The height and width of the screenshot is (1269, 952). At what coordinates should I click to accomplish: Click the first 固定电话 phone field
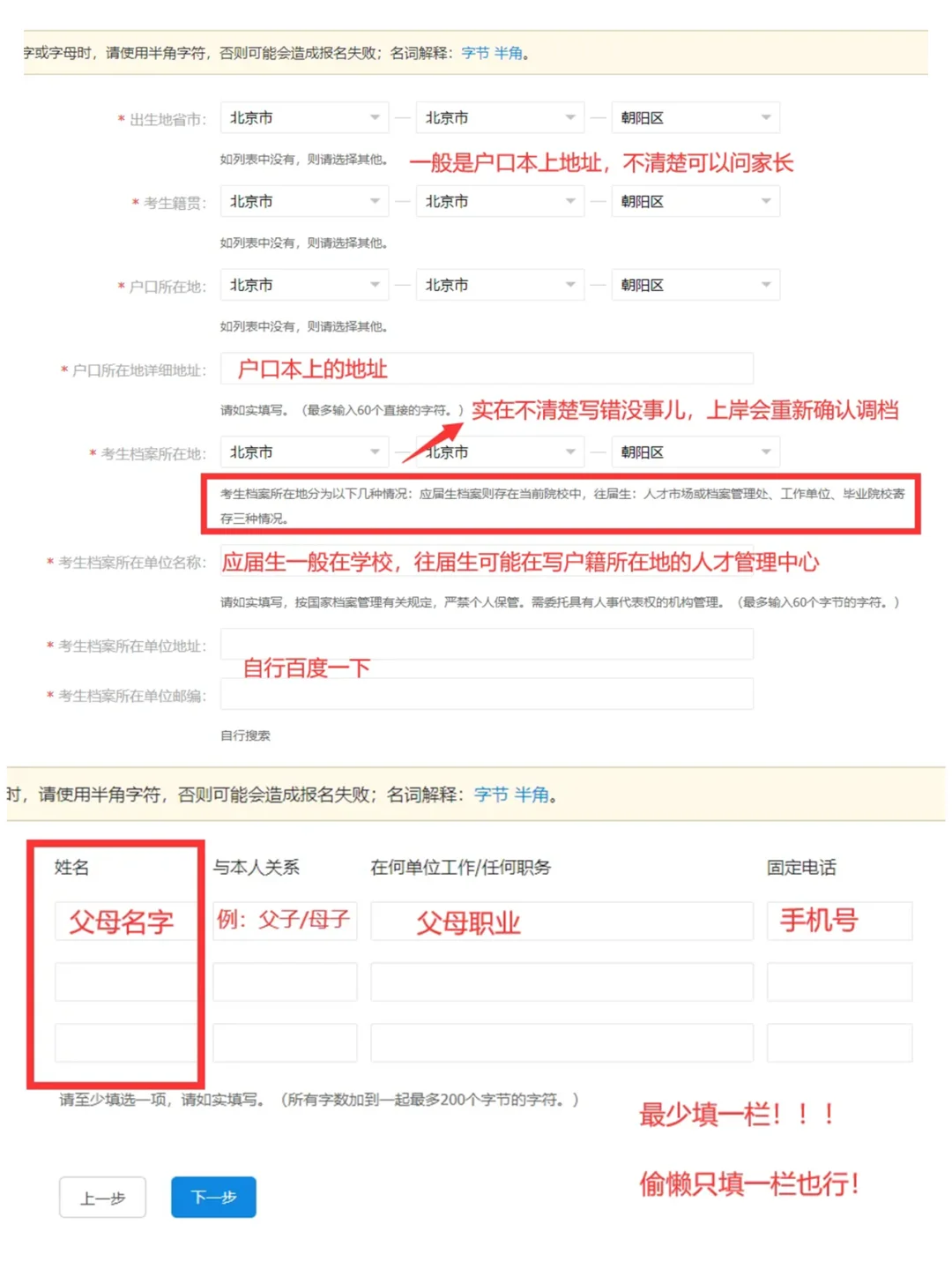pyautogui.click(x=838, y=921)
